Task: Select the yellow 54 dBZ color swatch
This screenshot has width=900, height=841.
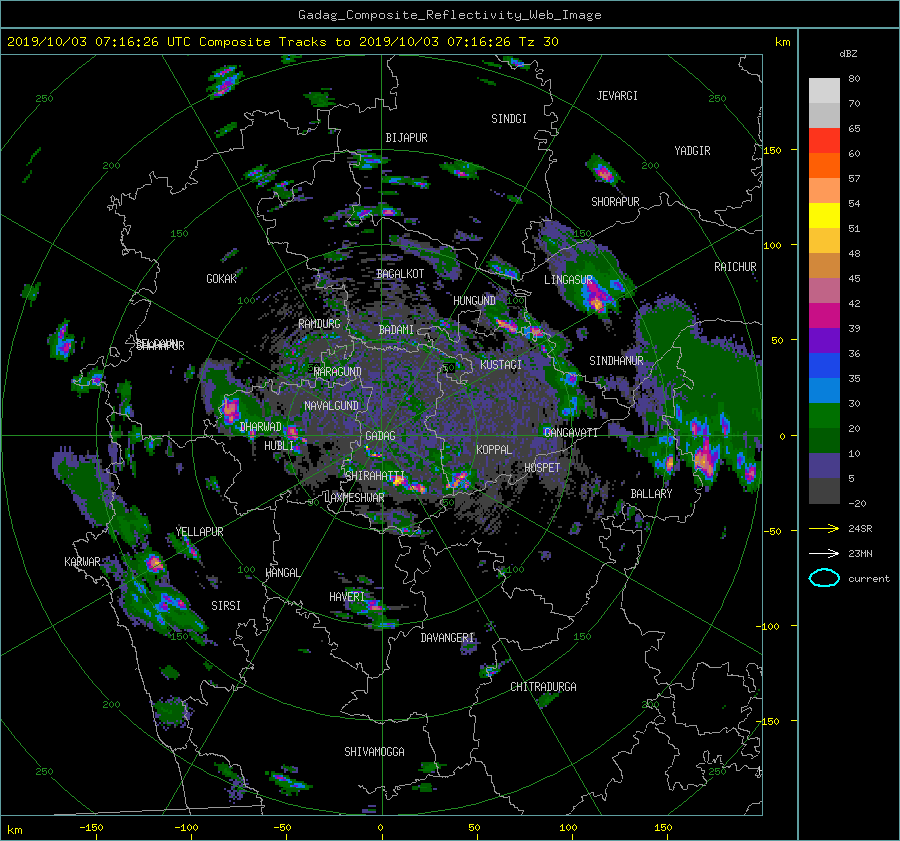Action: (824, 215)
